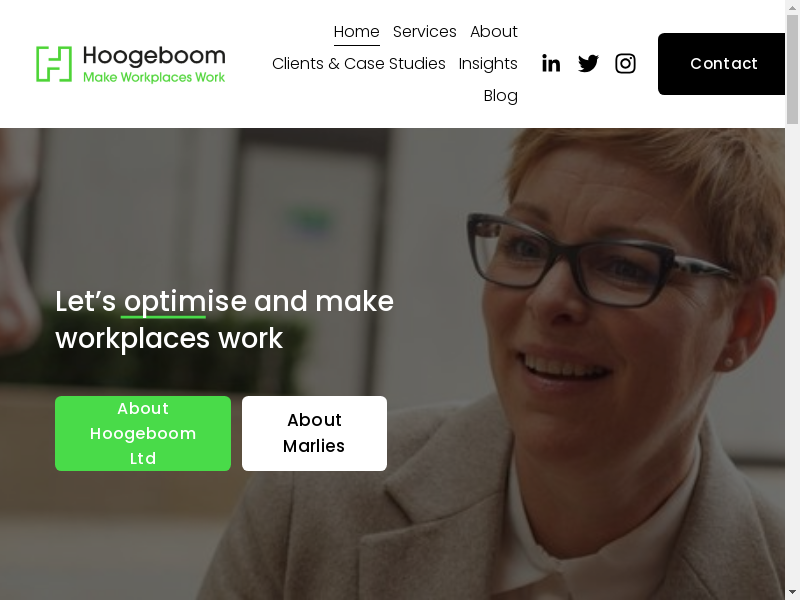Go to the Home menu item
This screenshot has width=800, height=600.
point(357,32)
